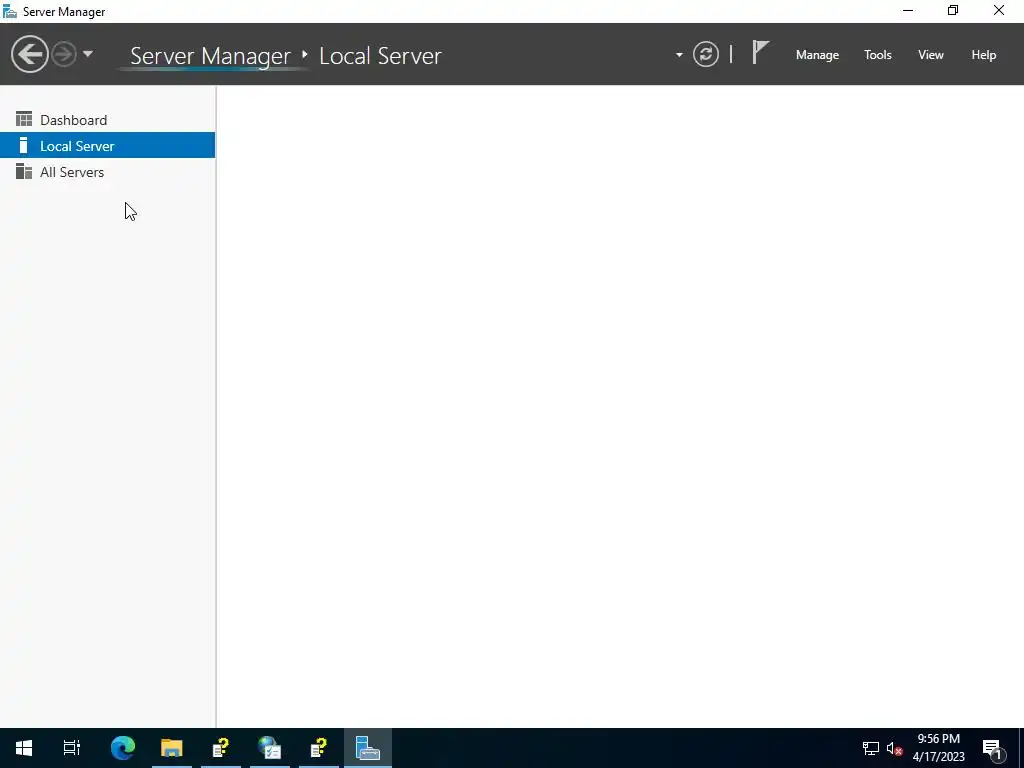Refresh Server Manager with the circular arrows icon
Screen dimensions: 1024x768
click(x=705, y=54)
